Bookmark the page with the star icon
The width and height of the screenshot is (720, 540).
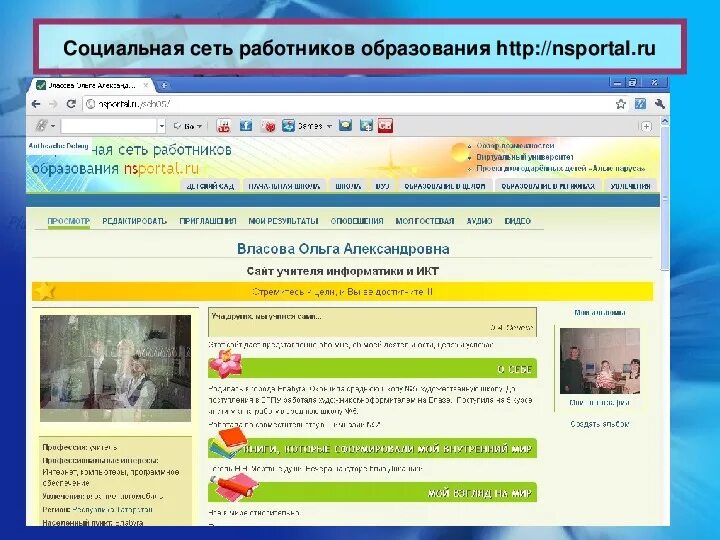tap(621, 104)
